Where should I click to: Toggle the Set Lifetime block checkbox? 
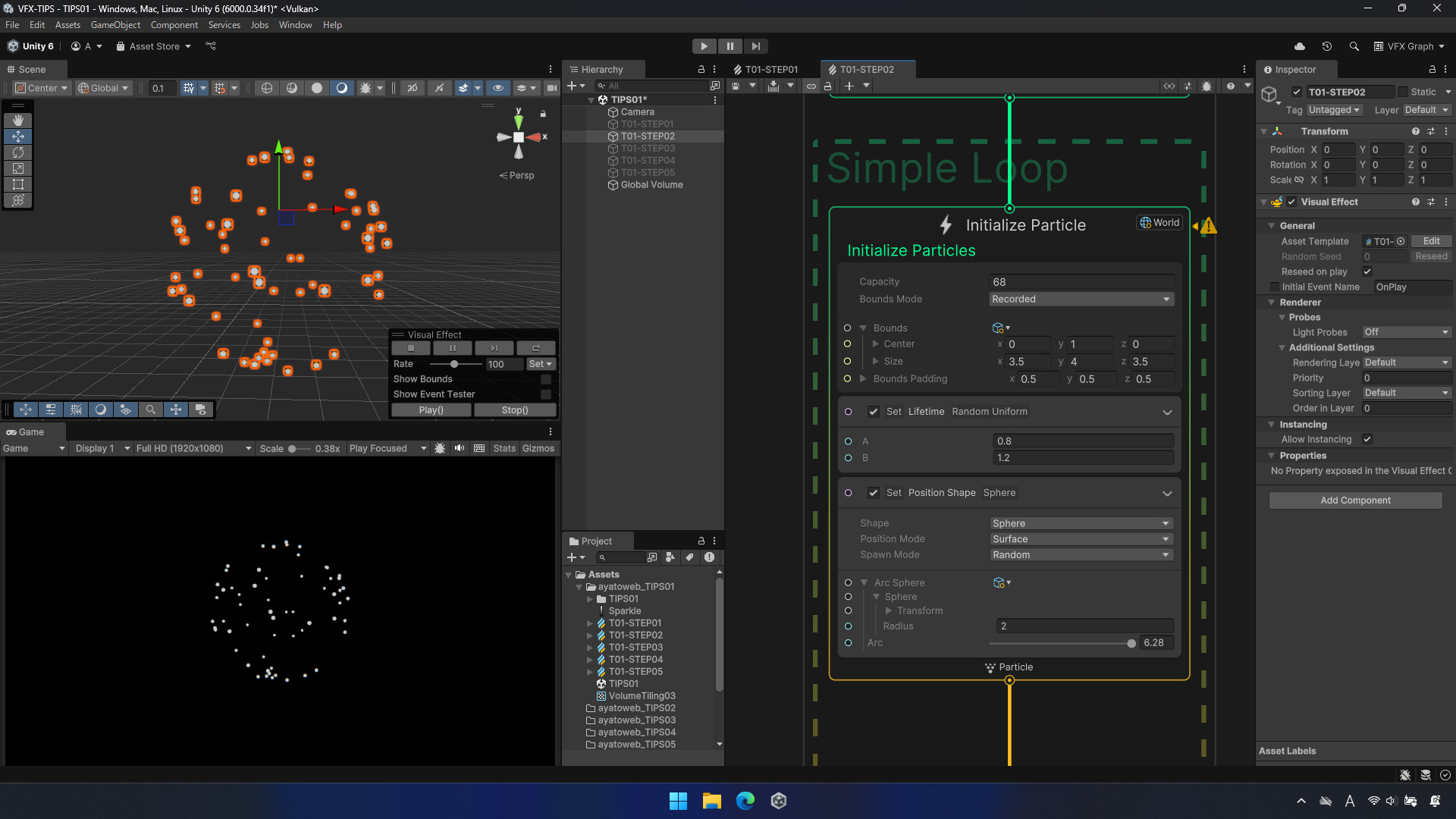pos(874,412)
